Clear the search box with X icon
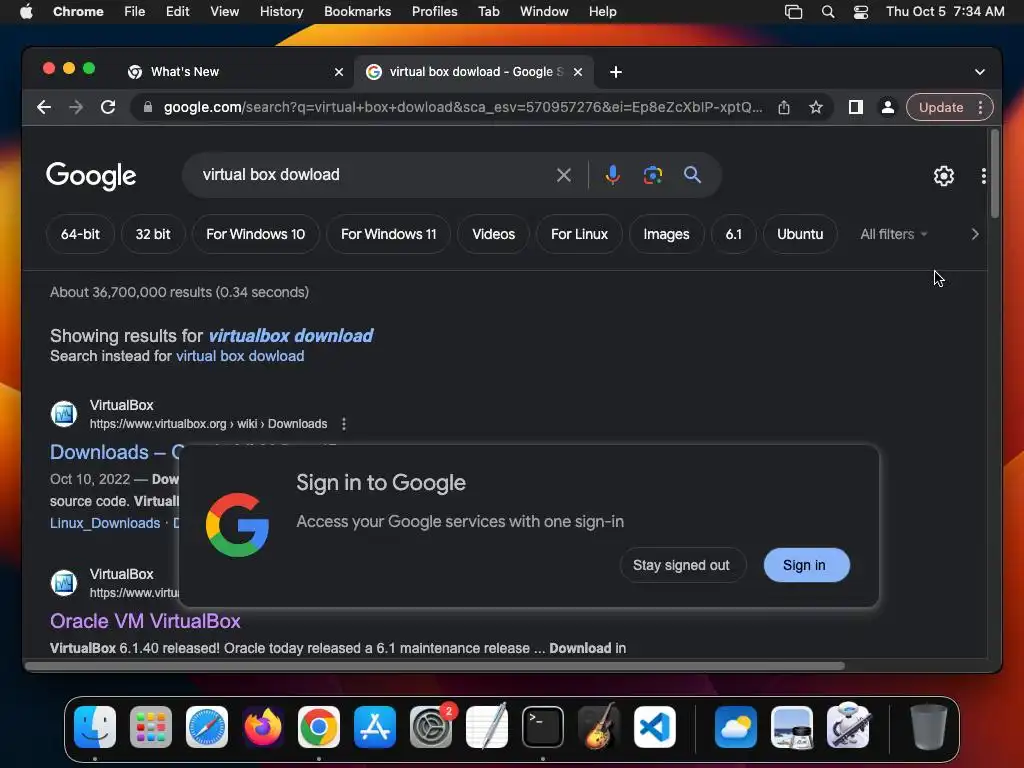 [564, 175]
